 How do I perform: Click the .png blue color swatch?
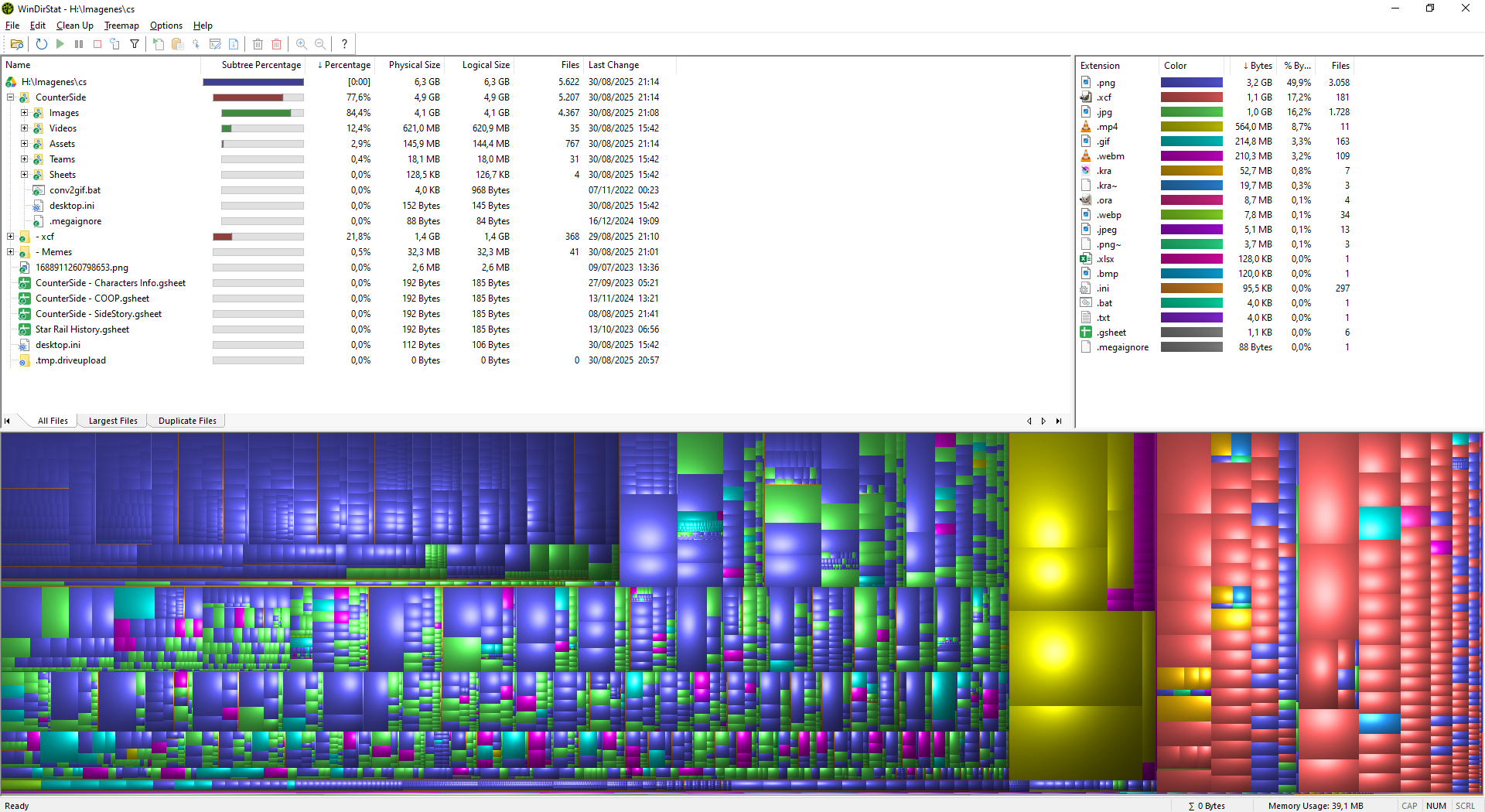point(1192,83)
